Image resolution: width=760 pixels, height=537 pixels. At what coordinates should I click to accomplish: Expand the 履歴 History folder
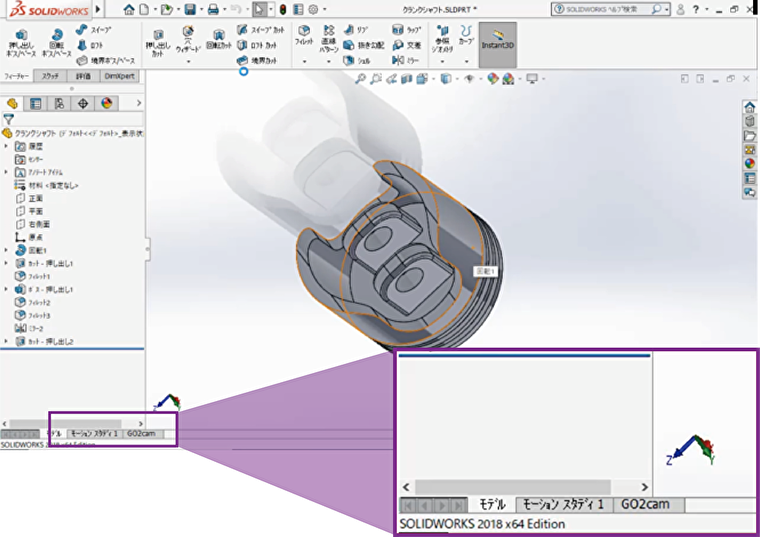(x=6, y=146)
